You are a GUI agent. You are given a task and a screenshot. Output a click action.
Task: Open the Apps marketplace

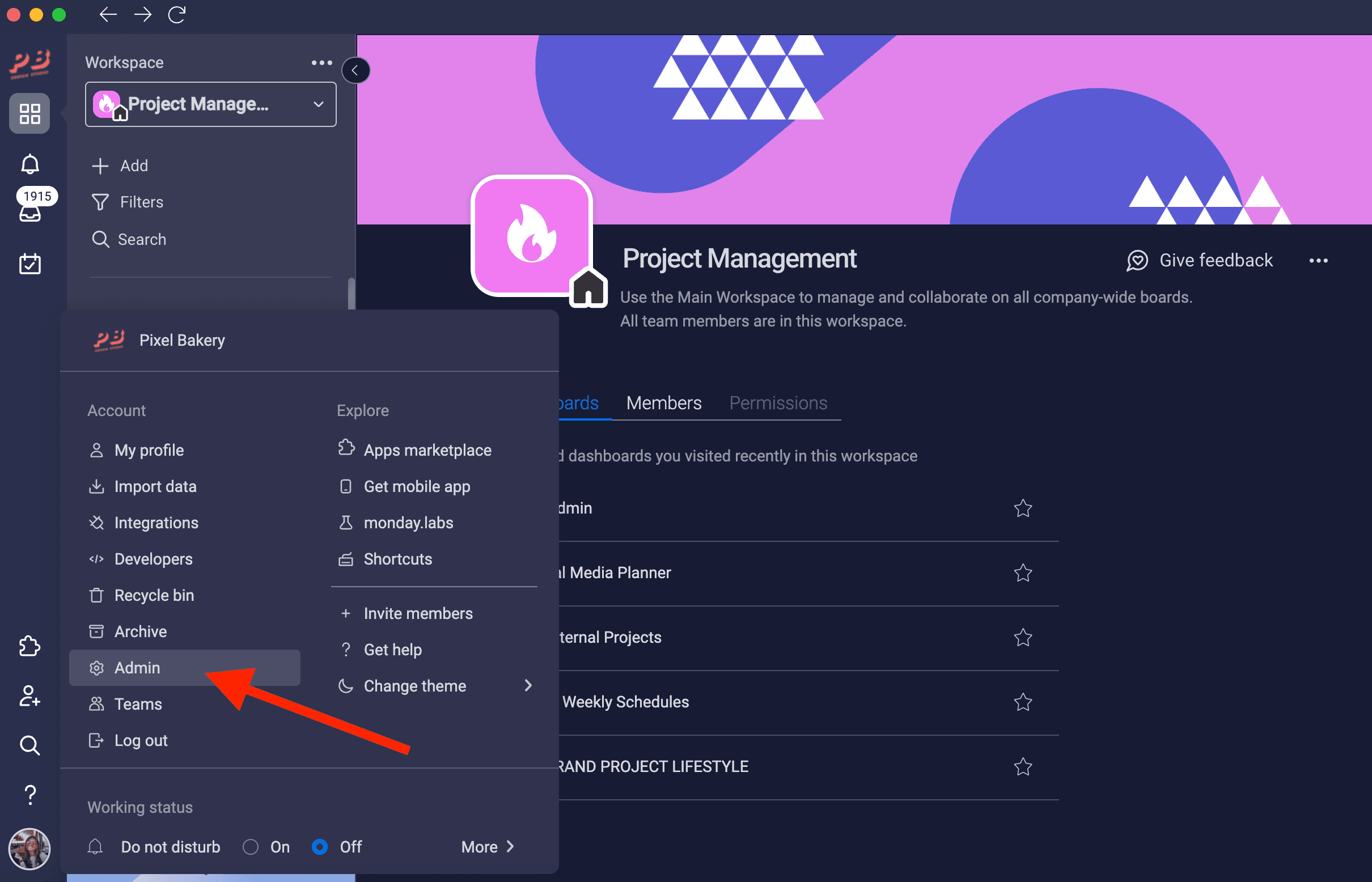pos(427,450)
